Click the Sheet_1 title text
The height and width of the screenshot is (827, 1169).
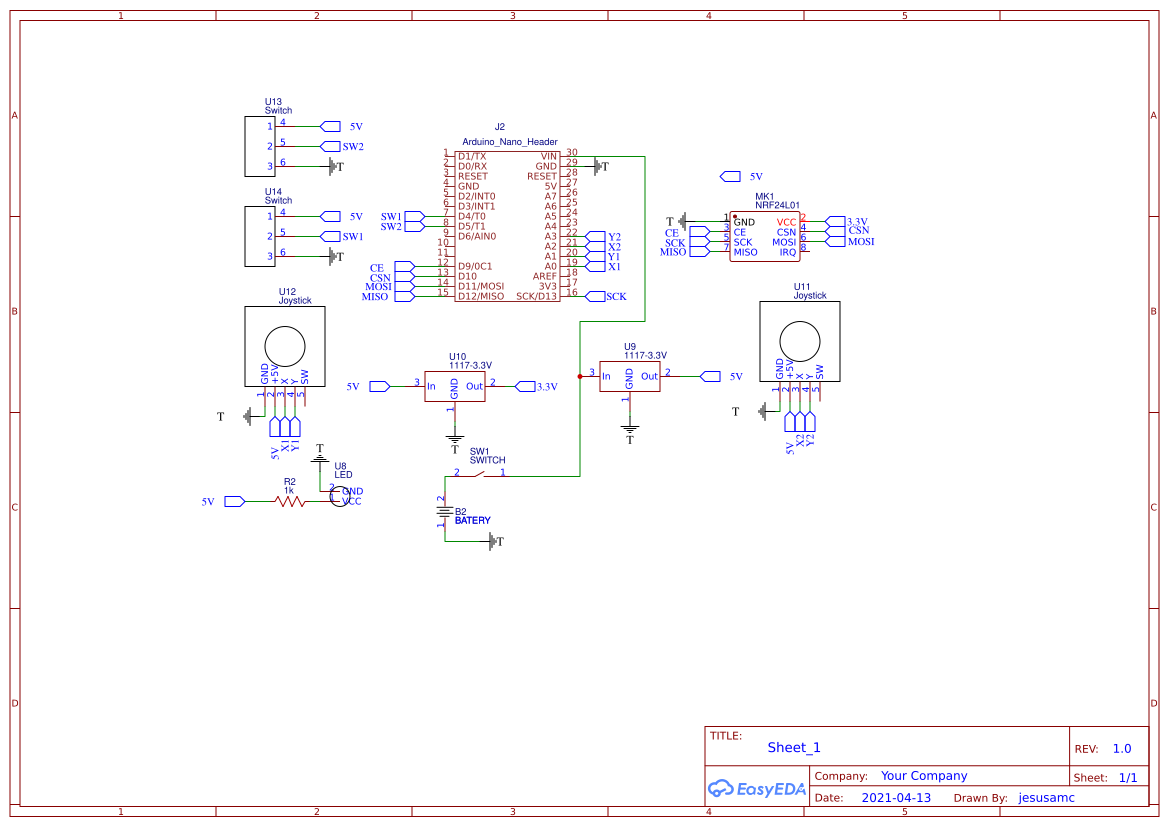793,747
